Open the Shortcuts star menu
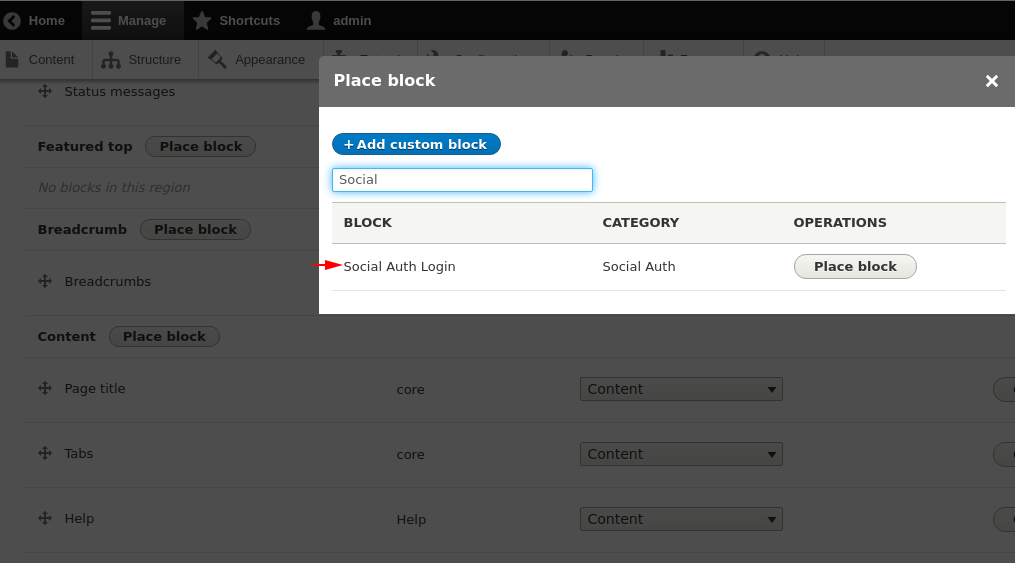1015x563 pixels. click(236, 21)
